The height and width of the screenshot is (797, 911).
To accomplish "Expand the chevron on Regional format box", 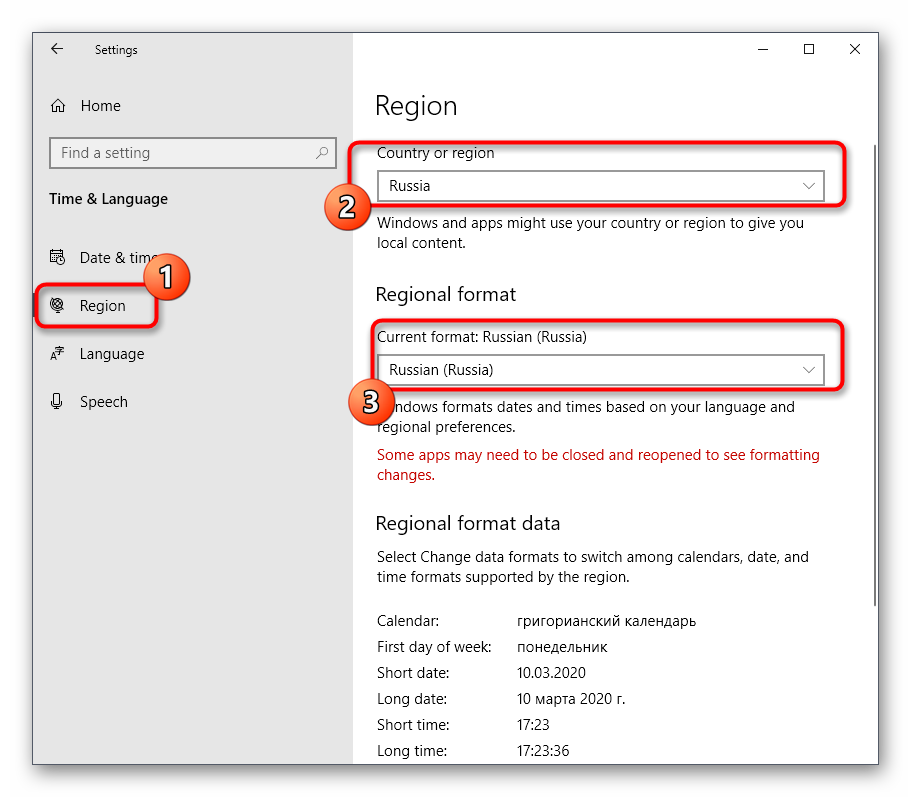I will click(x=809, y=370).
